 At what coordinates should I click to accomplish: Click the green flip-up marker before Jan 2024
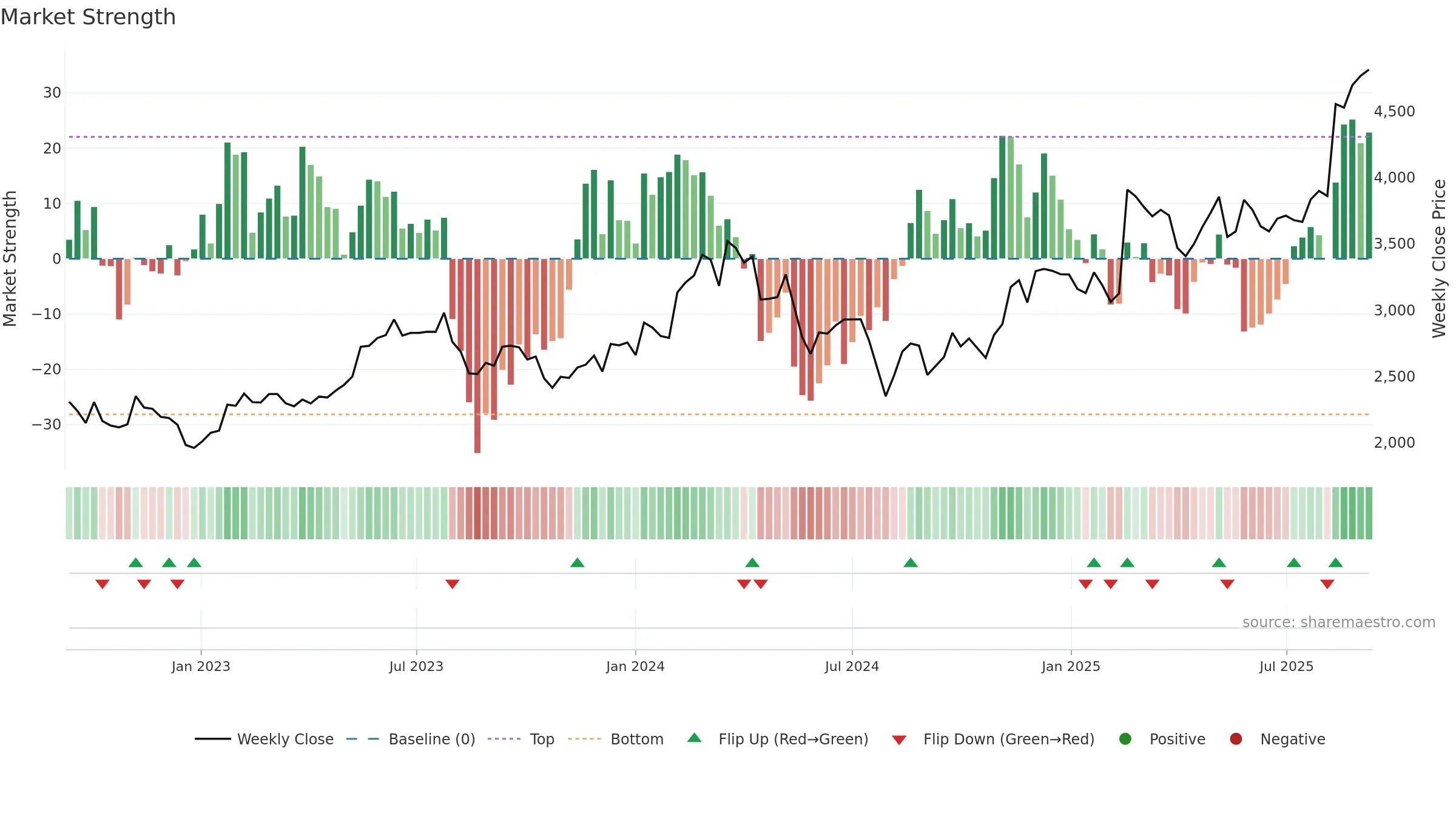(577, 562)
